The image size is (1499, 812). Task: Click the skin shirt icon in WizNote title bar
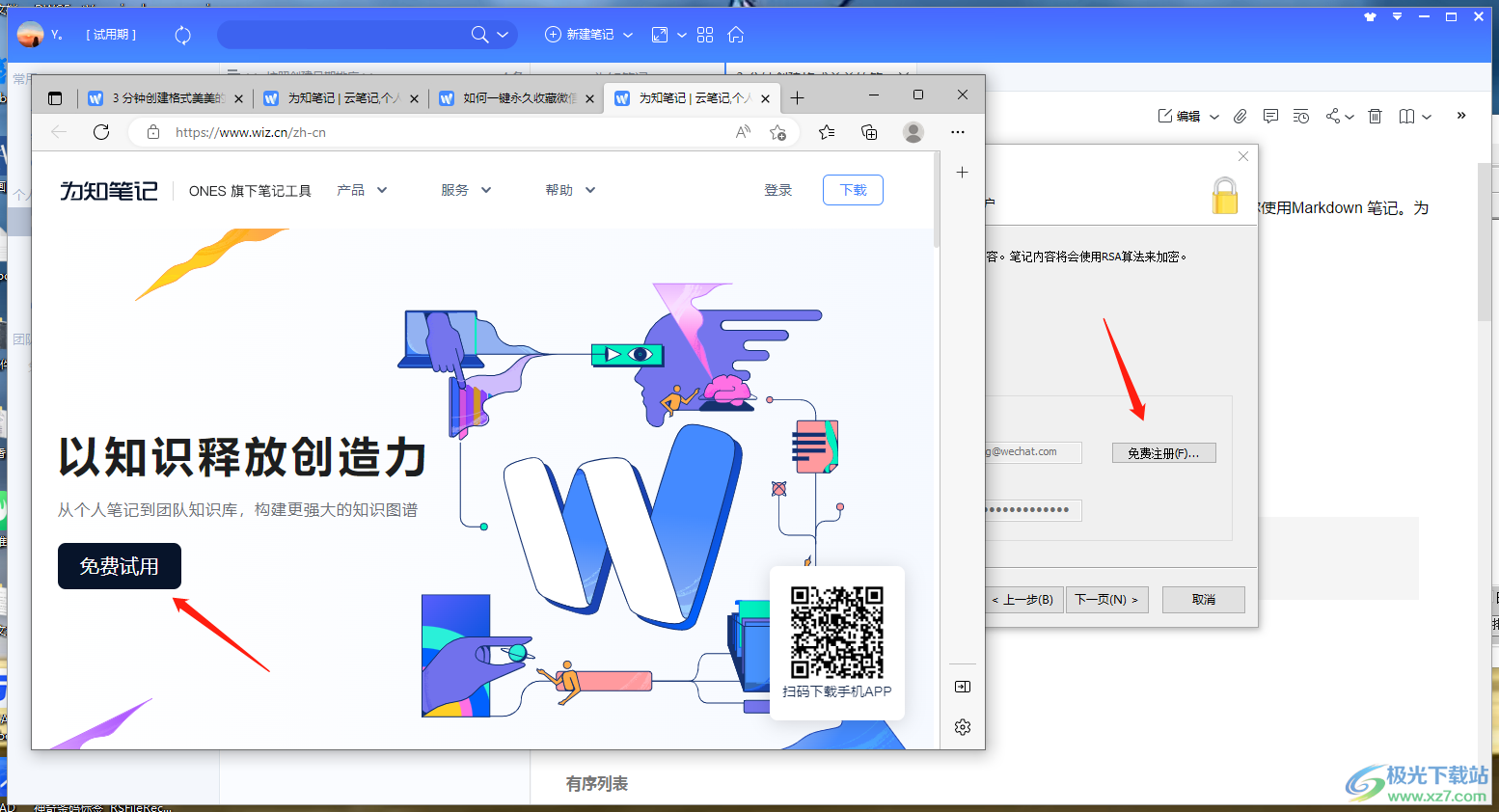click(x=1370, y=16)
